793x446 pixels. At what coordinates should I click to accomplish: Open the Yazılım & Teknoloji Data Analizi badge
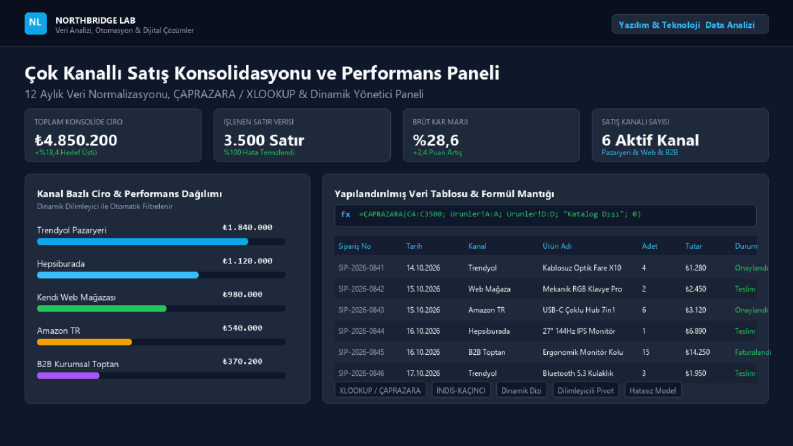click(x=690, y=24)
